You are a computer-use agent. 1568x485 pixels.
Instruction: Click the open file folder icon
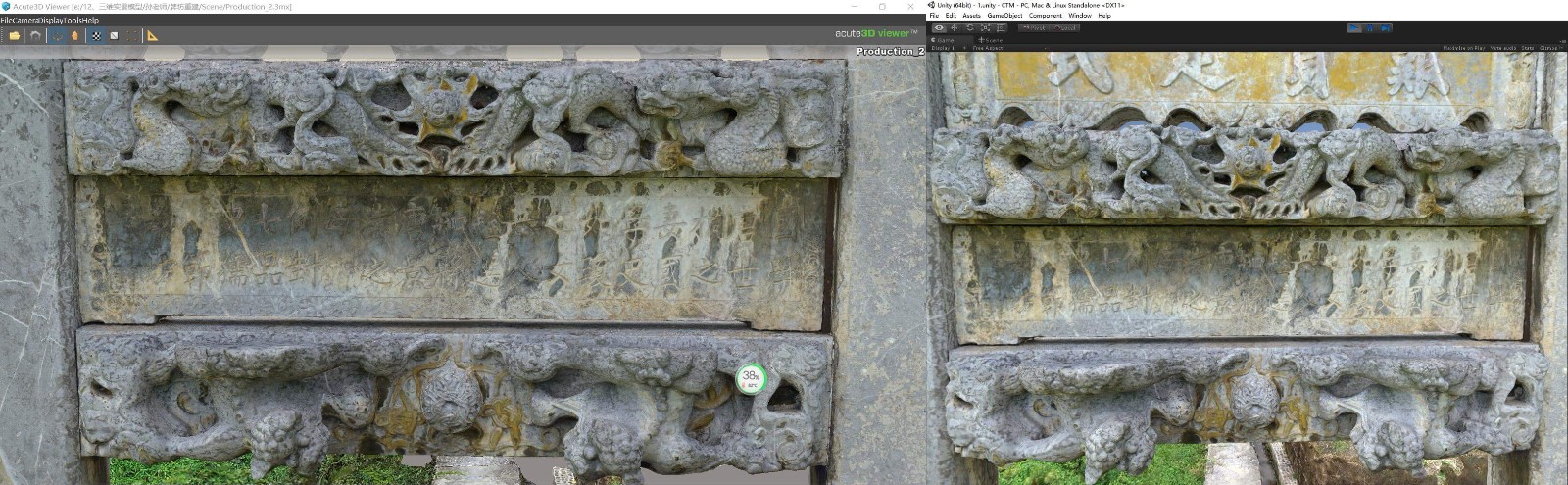[14, 36]
